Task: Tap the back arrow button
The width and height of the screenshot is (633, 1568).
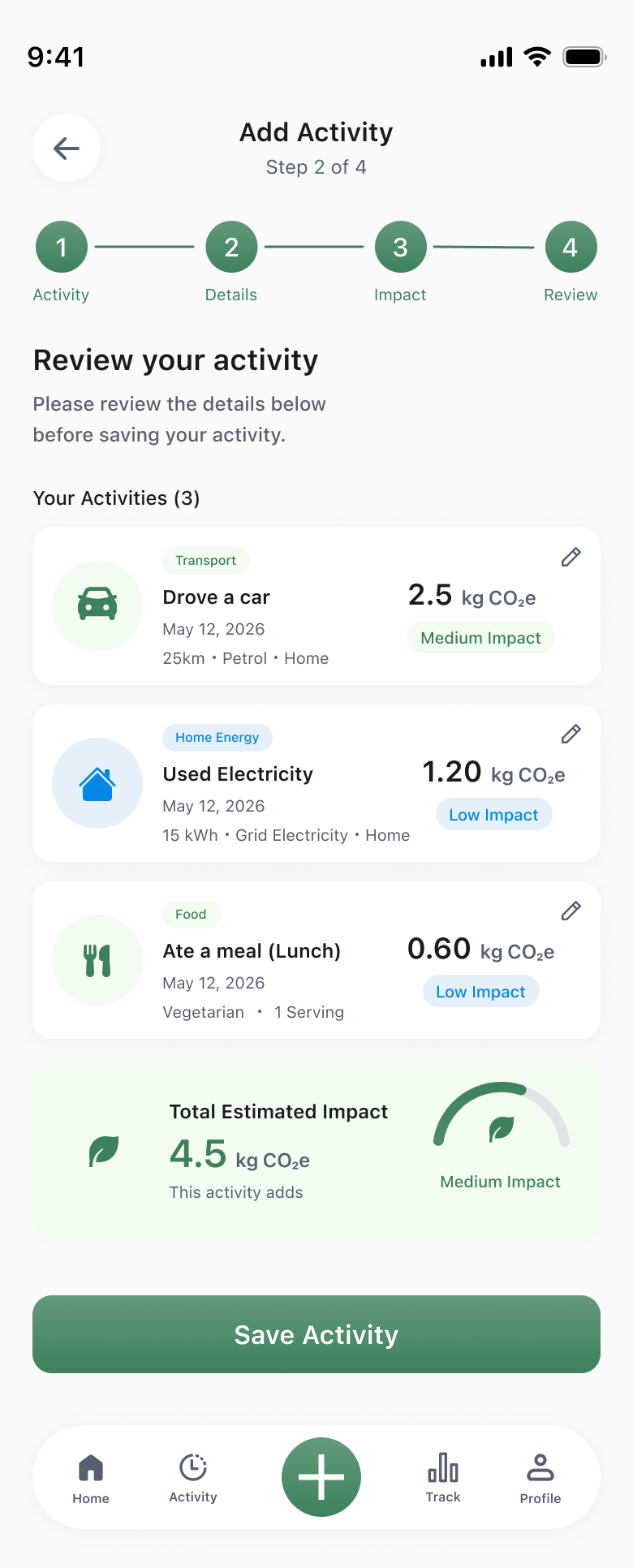Action: pos(67,148)
